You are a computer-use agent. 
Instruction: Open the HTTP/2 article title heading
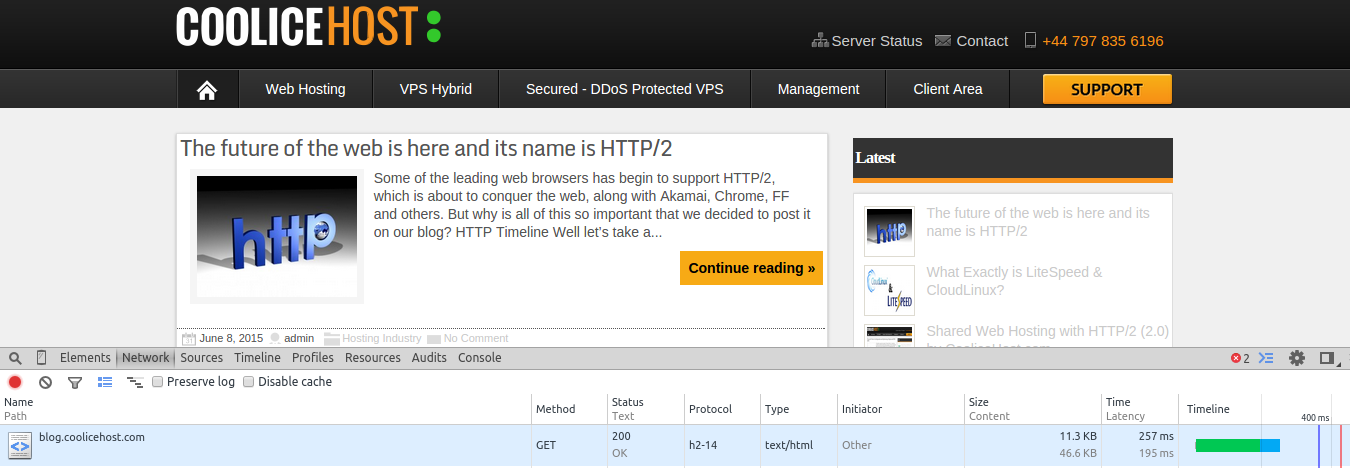(426, 149)
